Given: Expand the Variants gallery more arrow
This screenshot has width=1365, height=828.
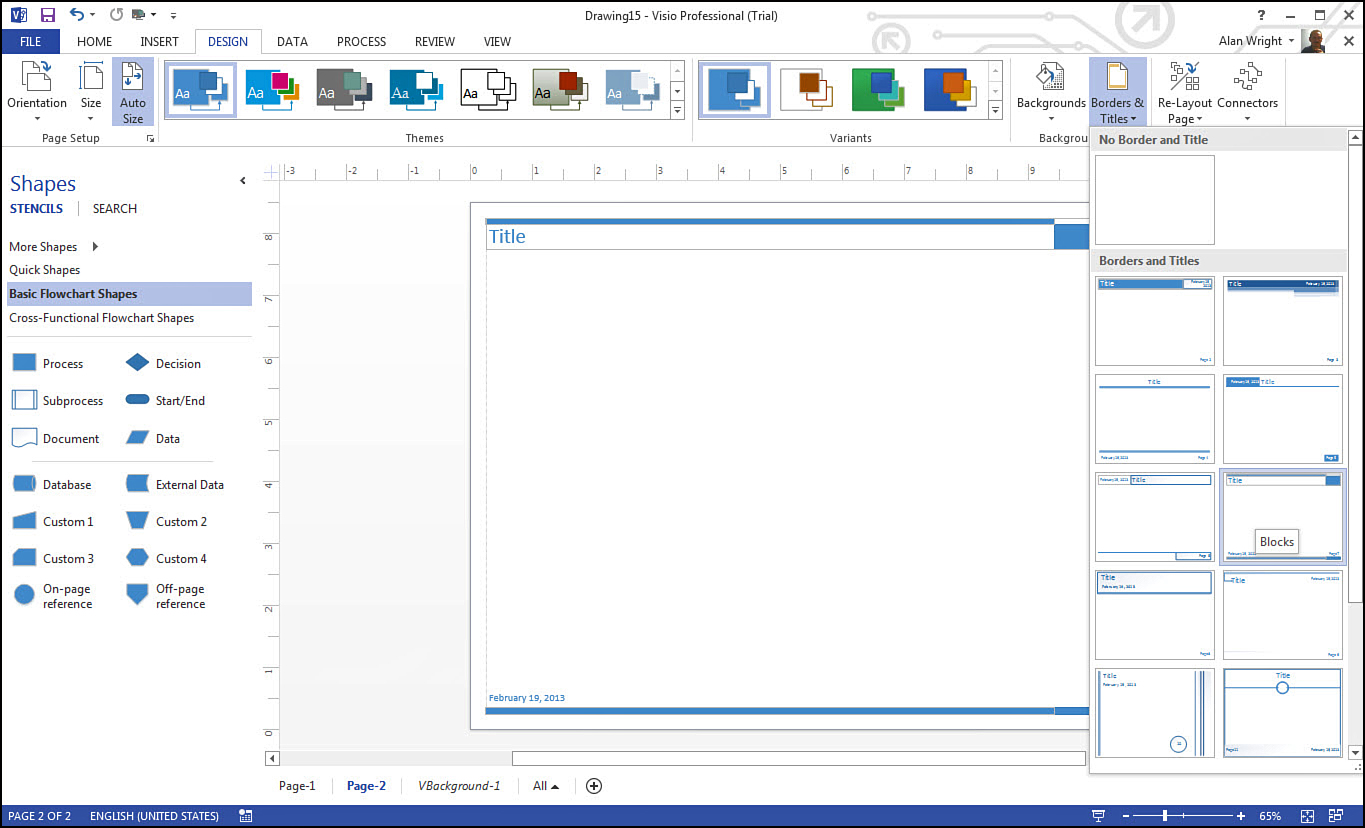Looking at the screenshot, I should tap(995, 111).
